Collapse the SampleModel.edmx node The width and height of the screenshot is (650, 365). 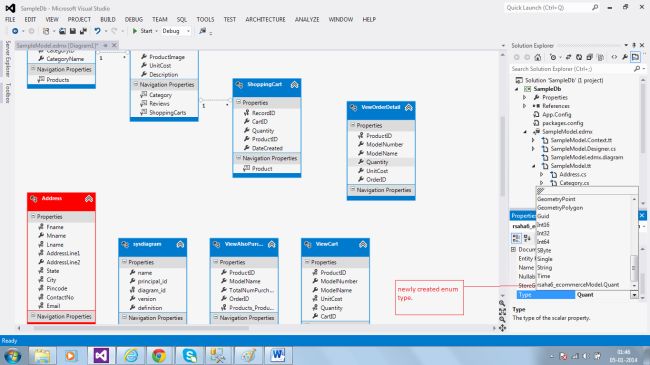click(x=525, y=132)
